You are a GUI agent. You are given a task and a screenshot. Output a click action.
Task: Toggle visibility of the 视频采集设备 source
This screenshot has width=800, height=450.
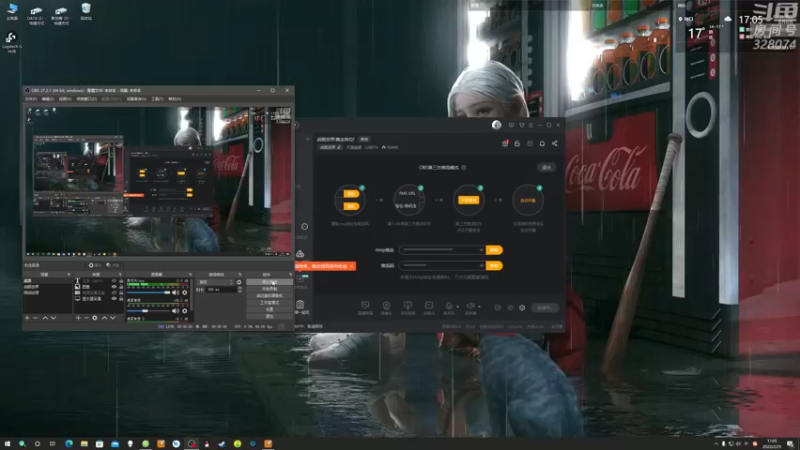pos(114,293)
